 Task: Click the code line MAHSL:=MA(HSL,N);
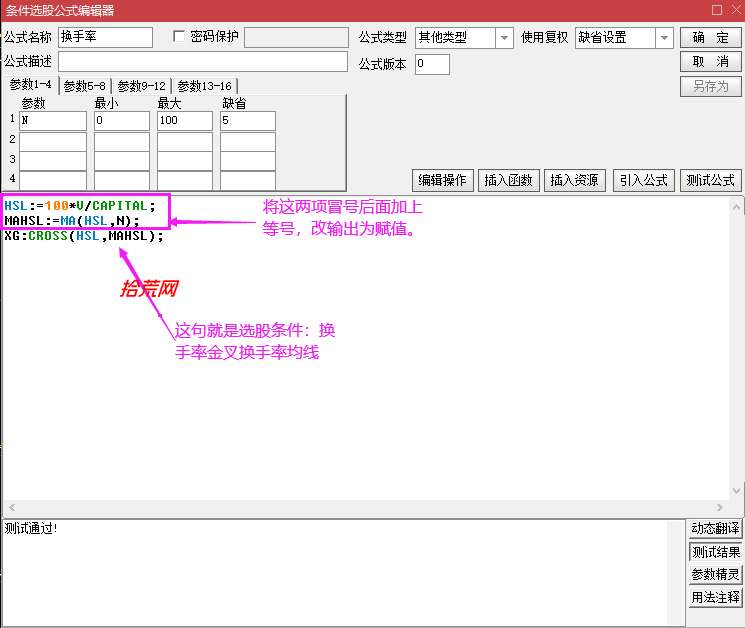point(72,221)
